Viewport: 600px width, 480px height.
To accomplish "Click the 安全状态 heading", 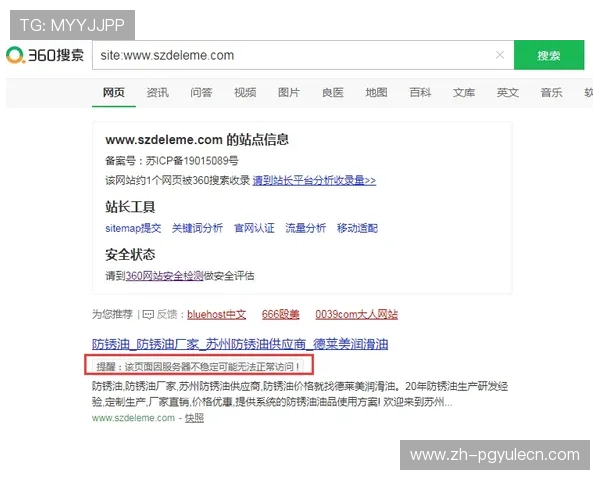I will pyautogui.click(x=130, y=255).
